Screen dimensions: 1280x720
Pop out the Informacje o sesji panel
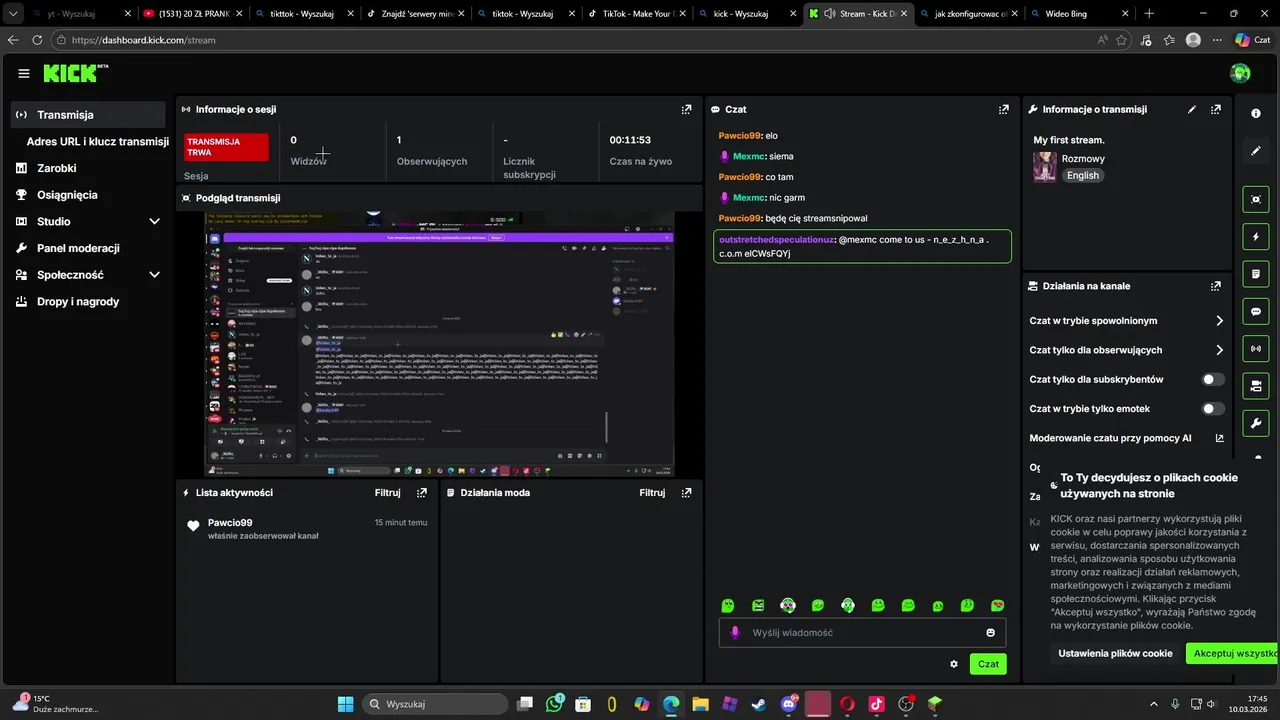[686, 109]
